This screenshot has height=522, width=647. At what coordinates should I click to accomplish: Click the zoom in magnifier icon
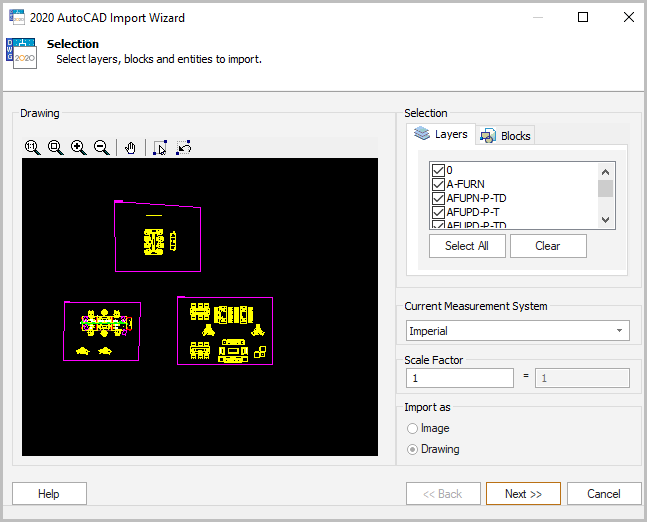click(78, 147)
